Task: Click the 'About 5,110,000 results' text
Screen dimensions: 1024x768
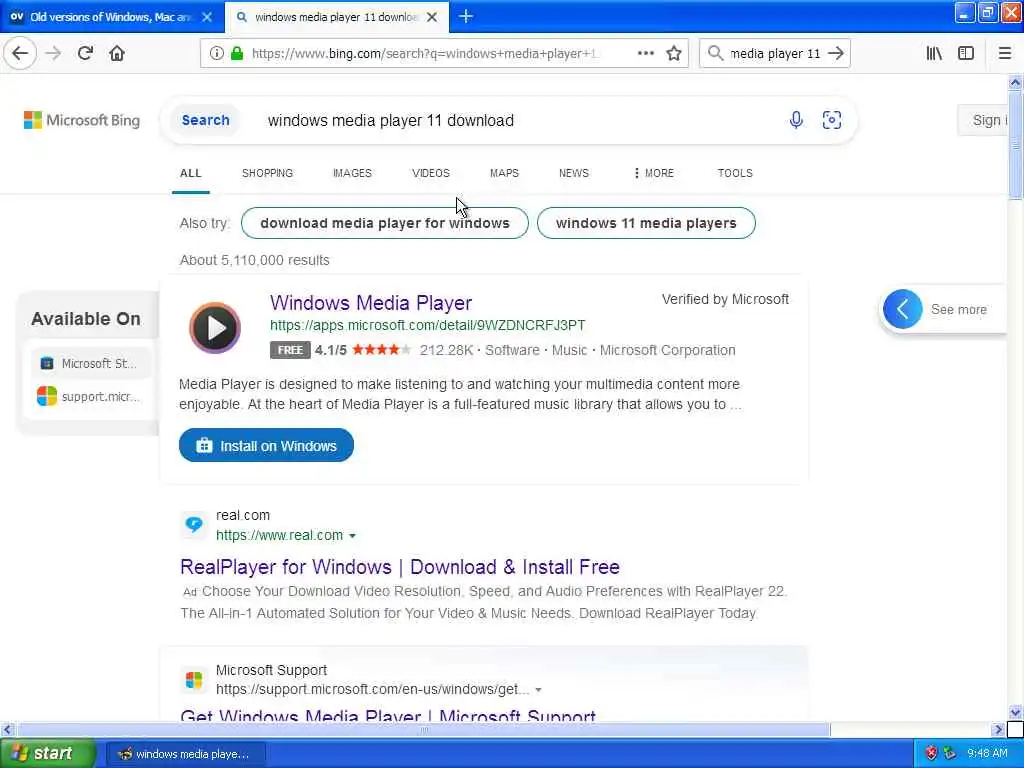Action: [x=255, y=260]
